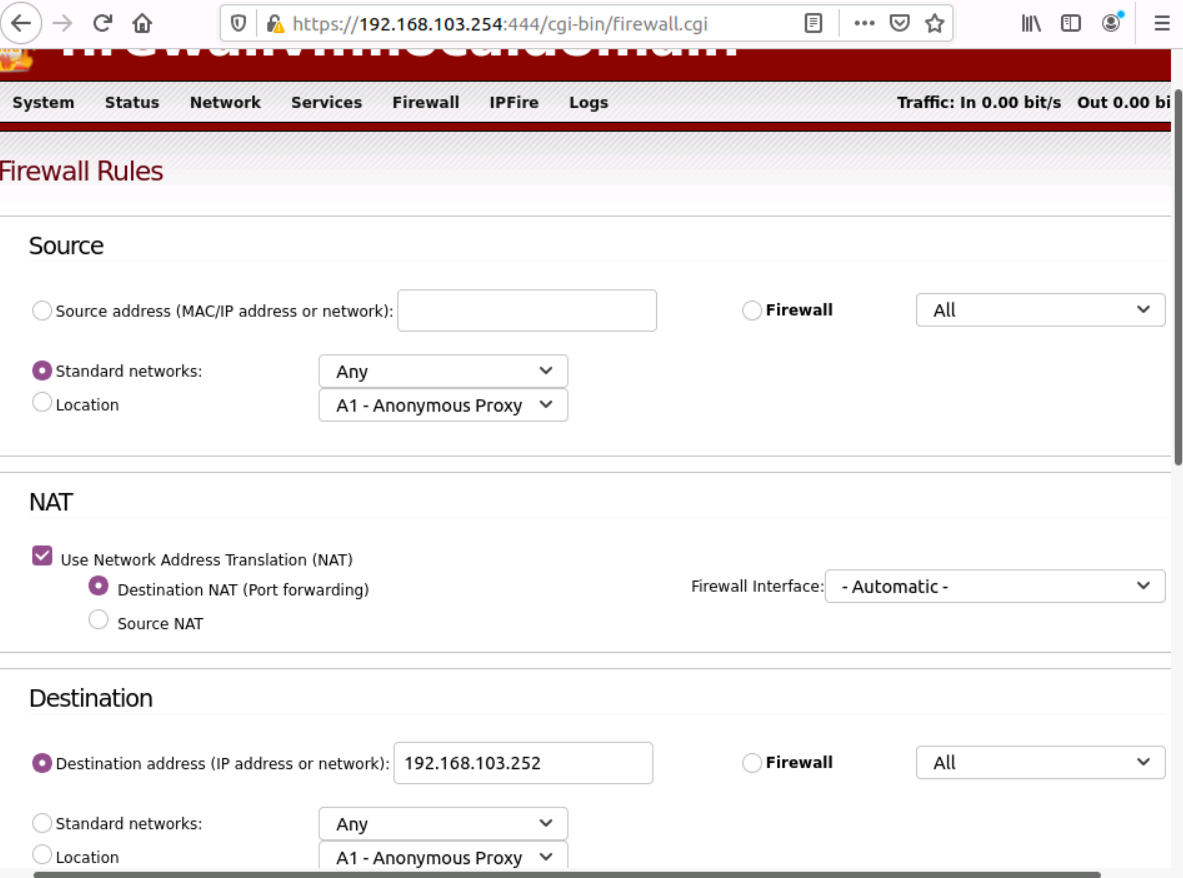Go to the browser Home page
1183x878 pixels.
[143, 23]
